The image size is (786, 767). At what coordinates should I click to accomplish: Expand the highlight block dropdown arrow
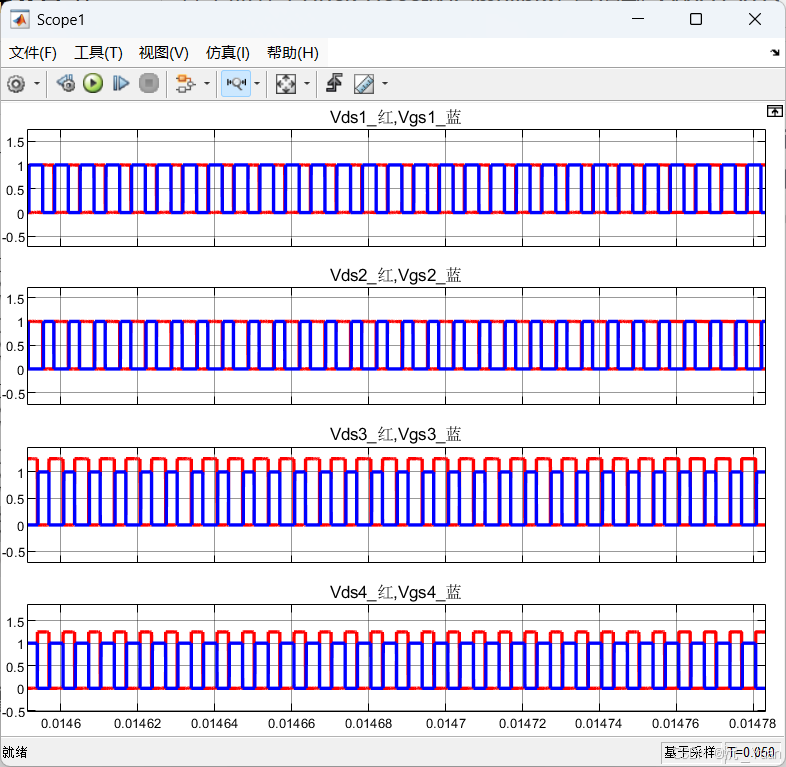pyautogui.click(x=207, y=84)
